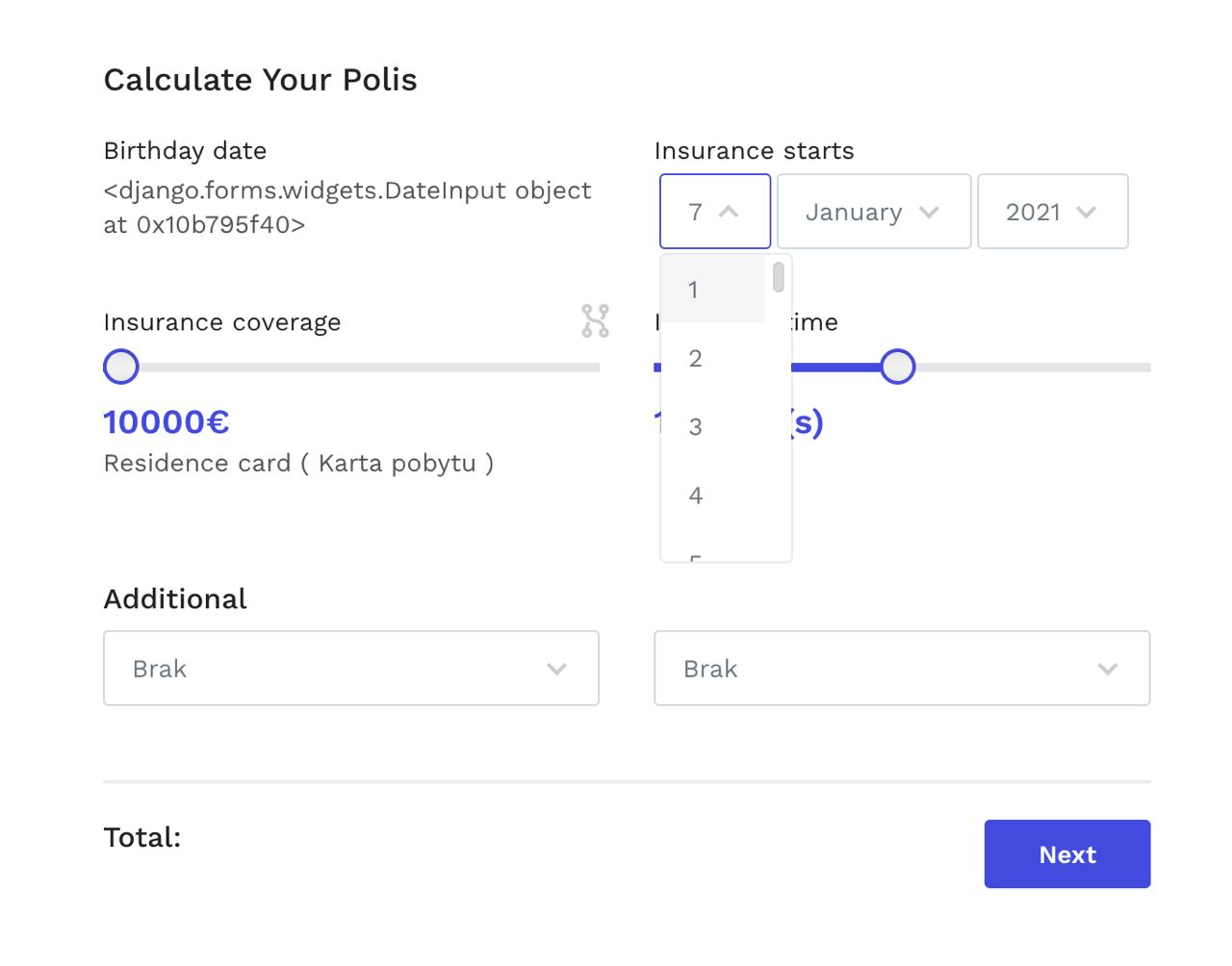
Task: Click the Next button
Action: click(1067, 854)
